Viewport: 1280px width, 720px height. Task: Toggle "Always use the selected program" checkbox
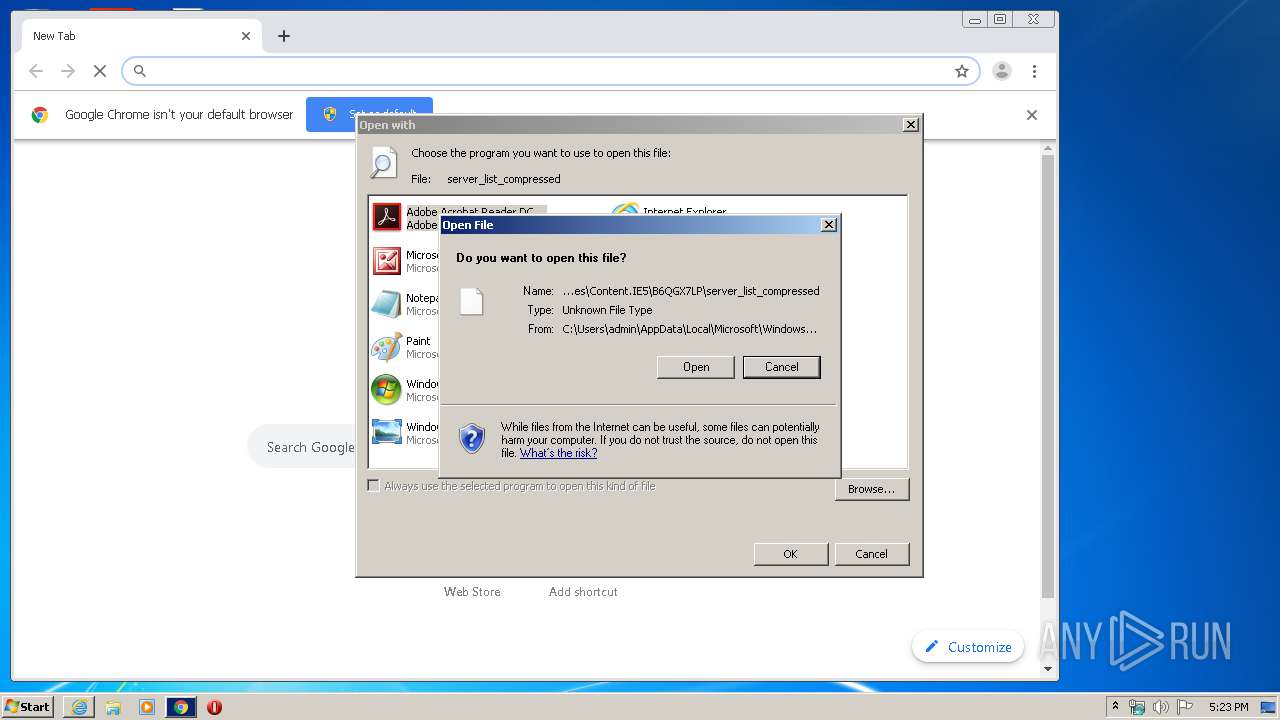tap(374, 486)
